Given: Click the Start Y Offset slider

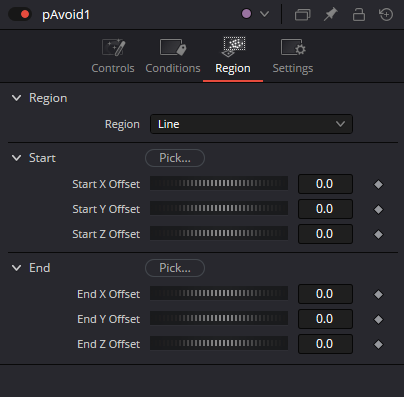Looking at the screenshot, I should point(219,208).
